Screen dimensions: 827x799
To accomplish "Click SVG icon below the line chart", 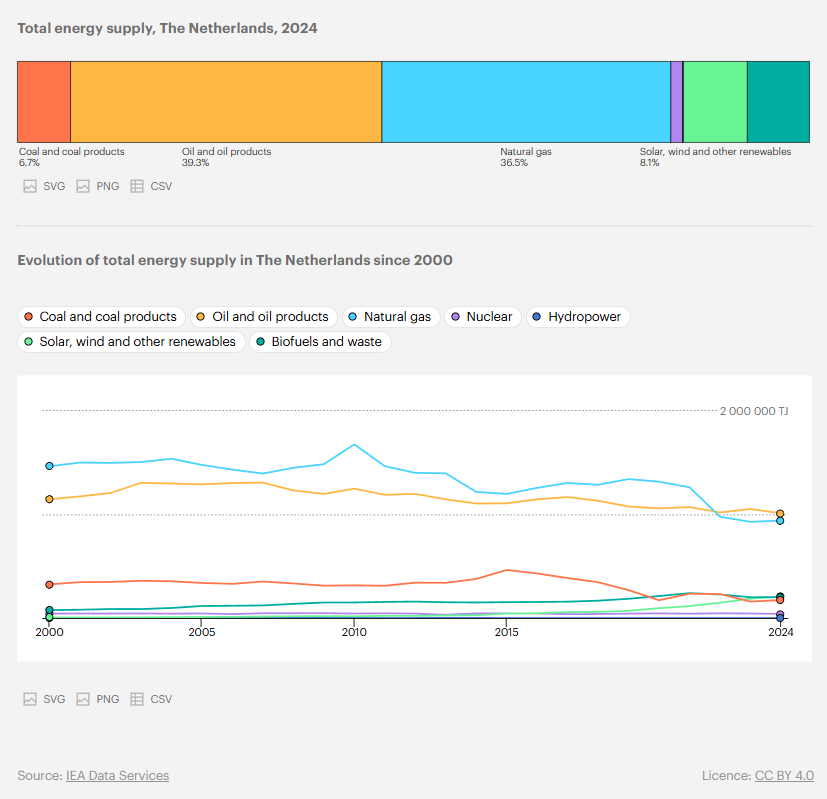I will [x=30, y=699].
